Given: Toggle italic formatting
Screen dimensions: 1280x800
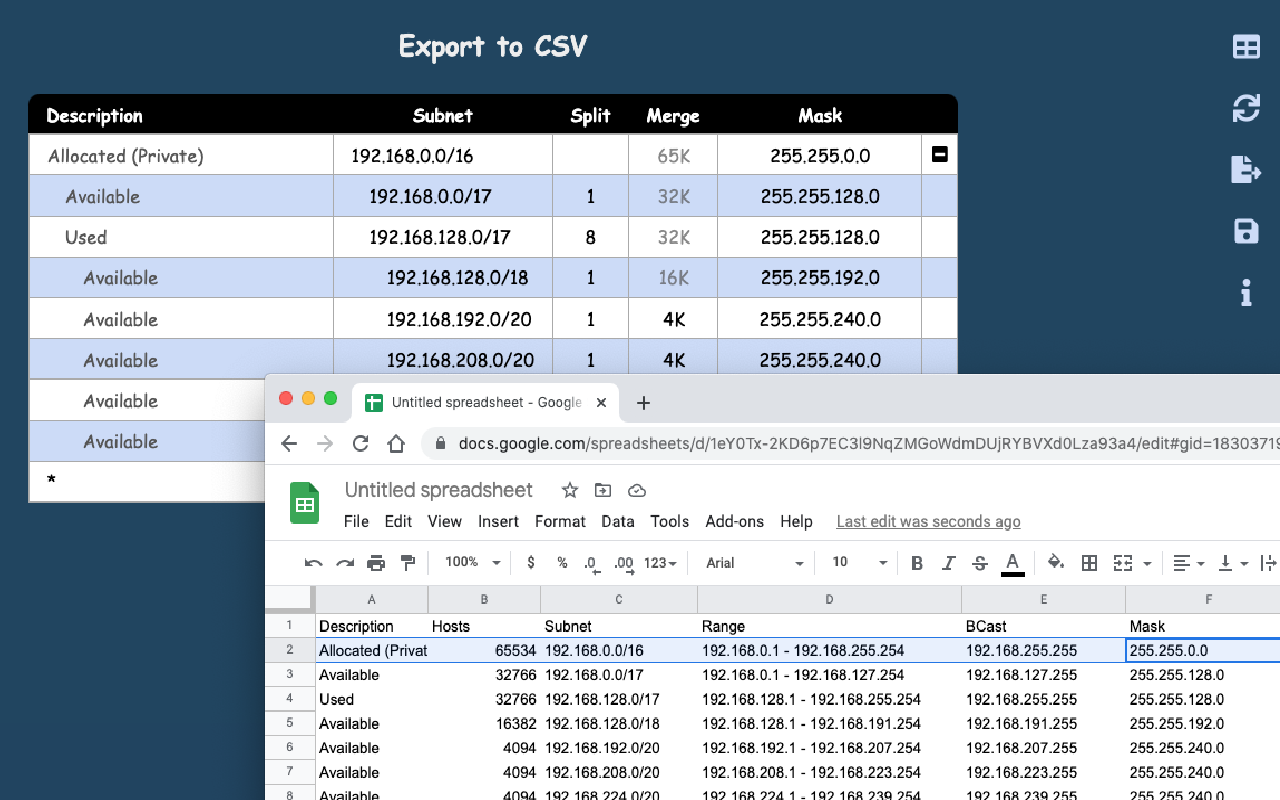Looking at the screenshot, I should click(x=948, y=563).
